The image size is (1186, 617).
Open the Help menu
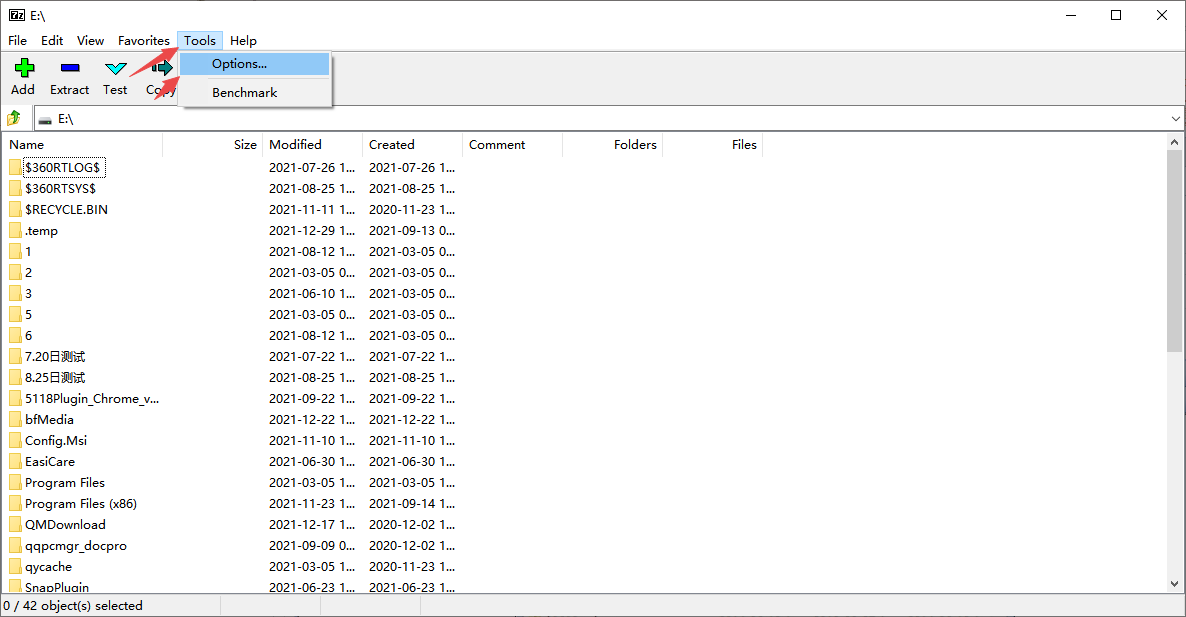(x=243, y=40)
